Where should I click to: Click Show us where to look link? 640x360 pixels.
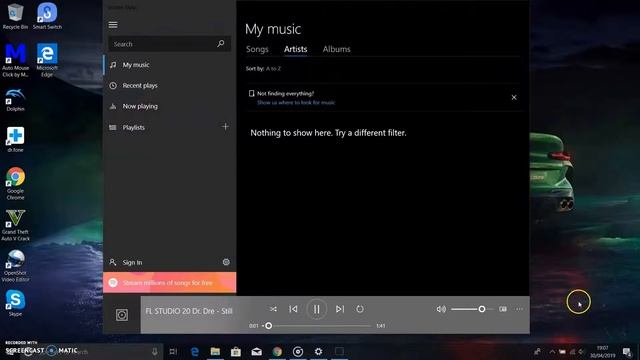[296, 102]
